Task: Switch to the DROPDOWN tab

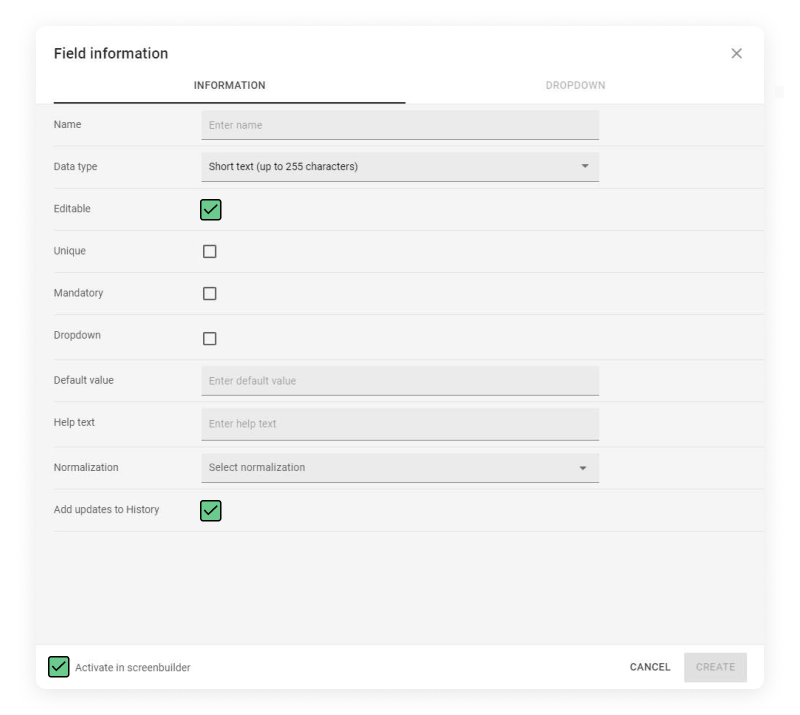Action: point(575,86)
